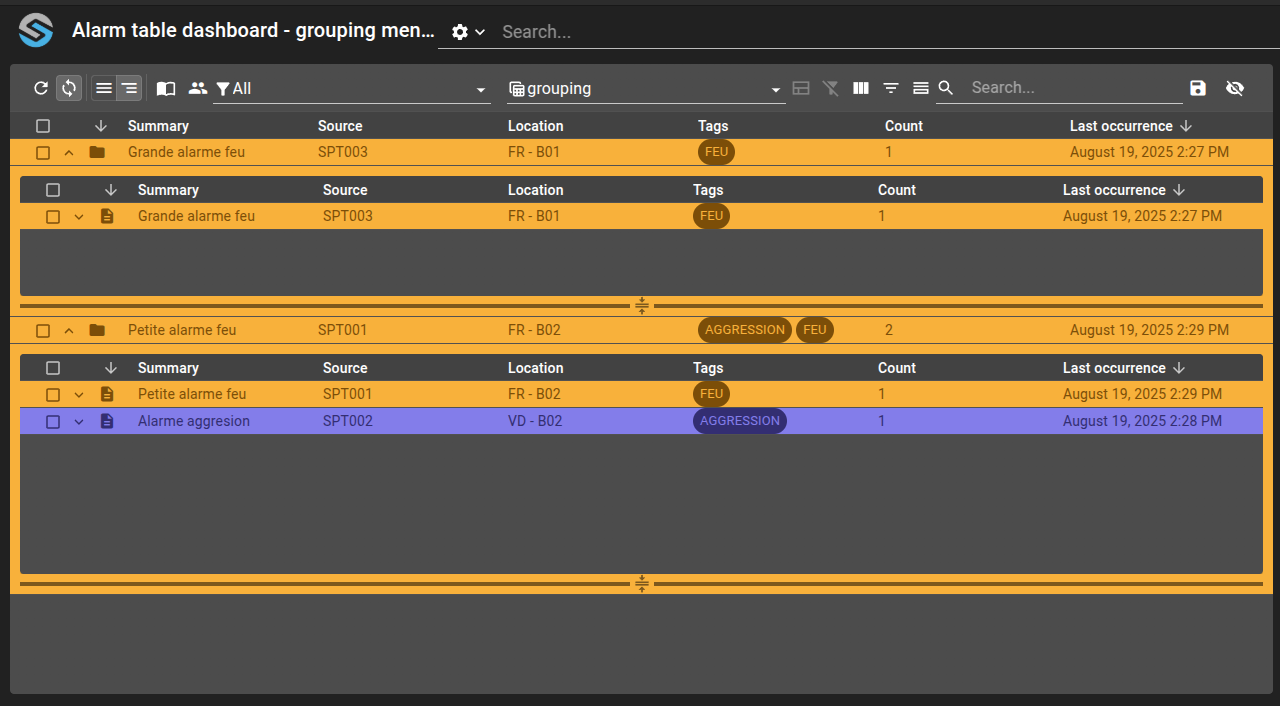Click nested Grande alarme feu document icon

coord(107,216)
